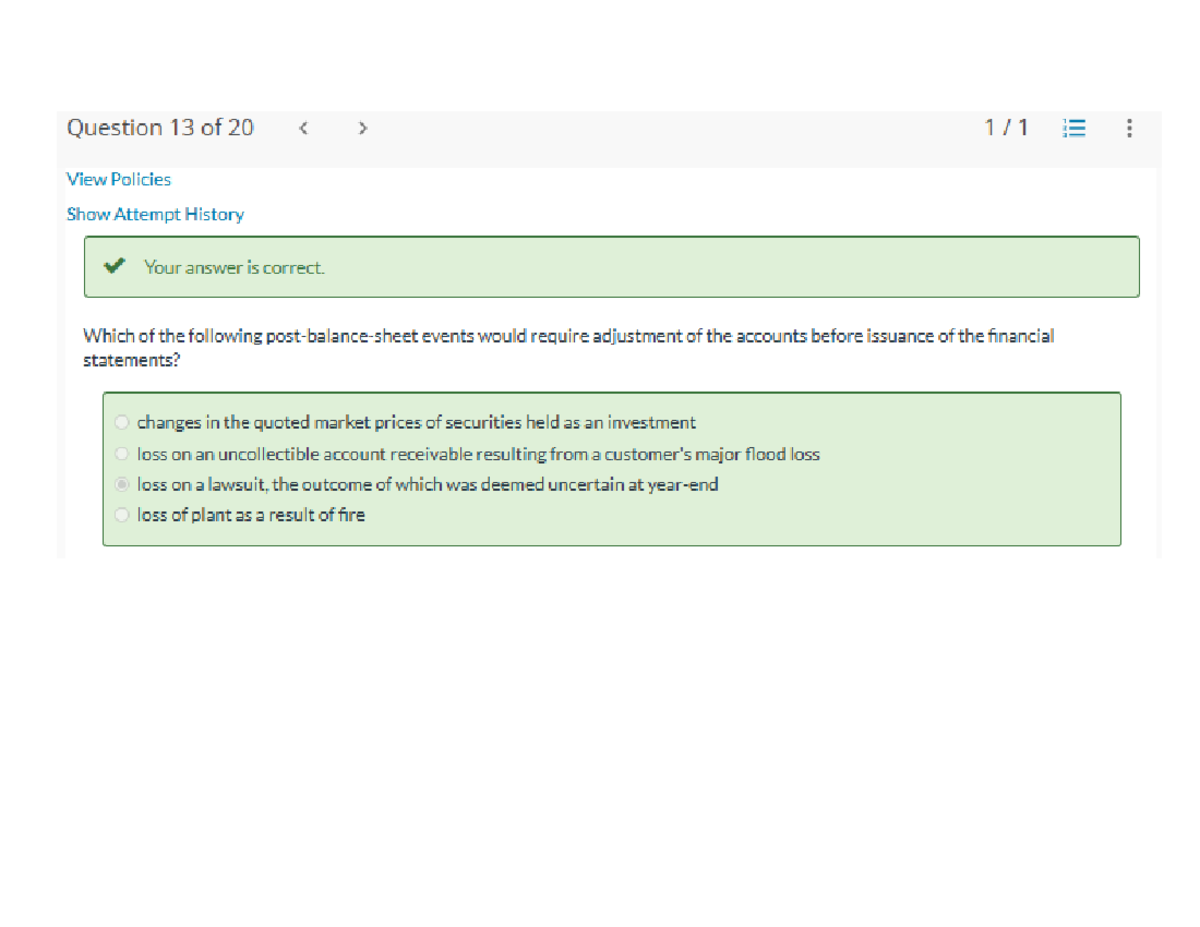Screen dimensions: 1200x927
Task: Choose the 'loss on an uncollectible account receivable' option
Action: coord(121,453)
